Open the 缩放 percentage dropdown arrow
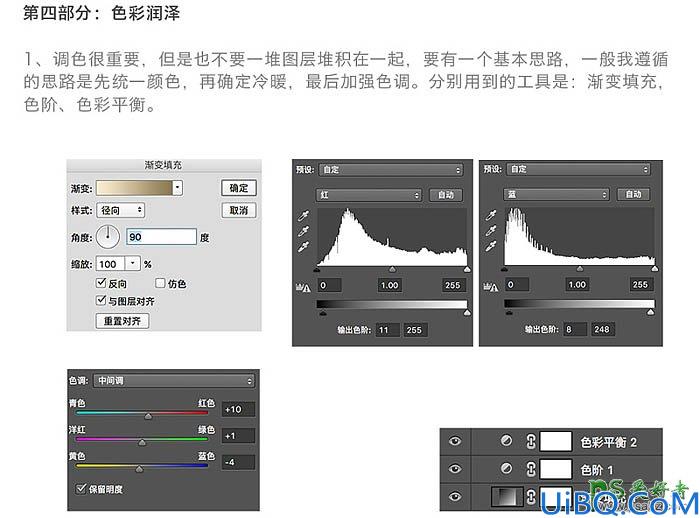Screen dimensions: 700x518 (x=132, y=263)
